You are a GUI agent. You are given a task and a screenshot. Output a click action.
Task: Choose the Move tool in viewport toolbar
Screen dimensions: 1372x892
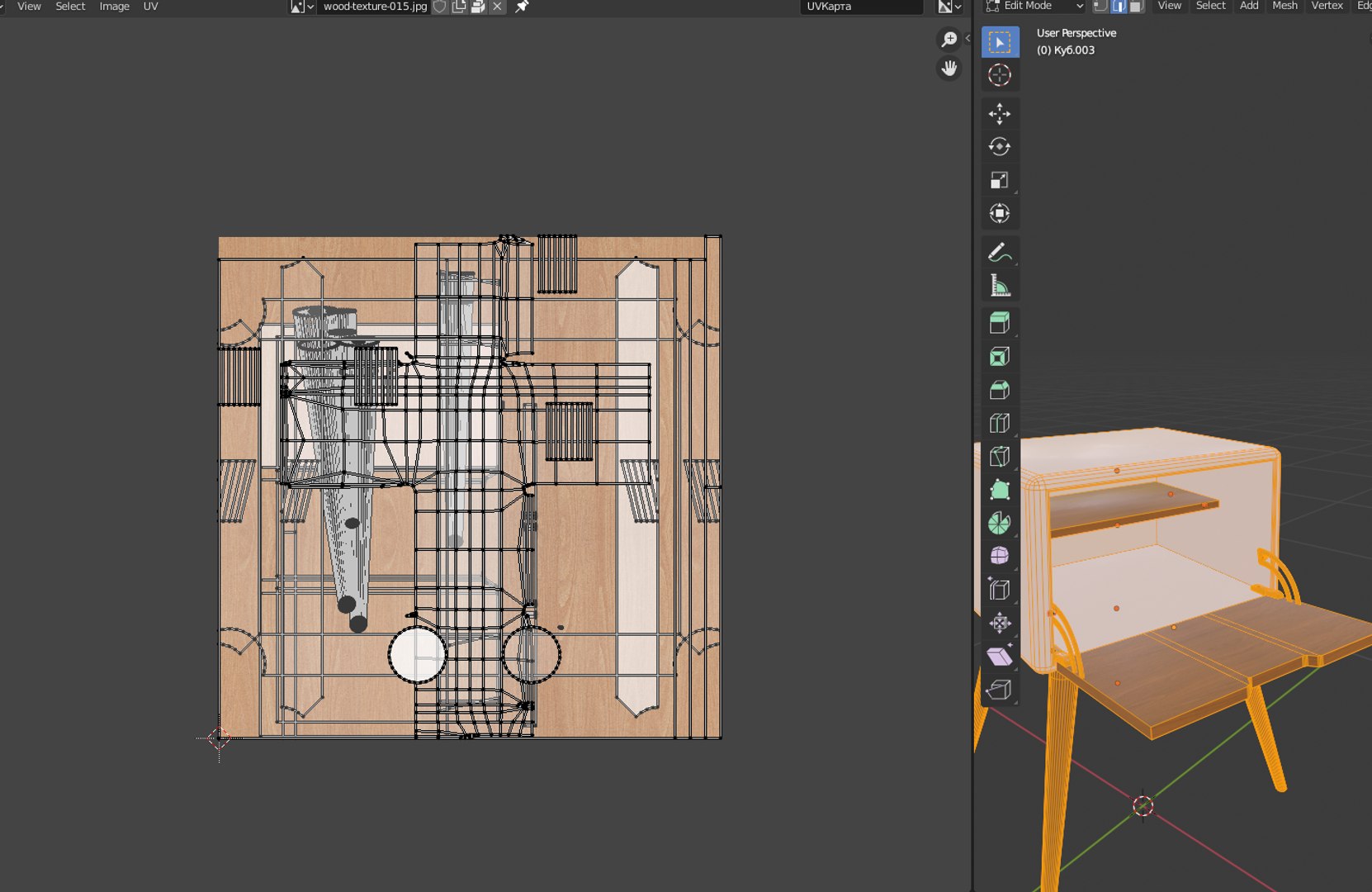[x=1000, y=114]
